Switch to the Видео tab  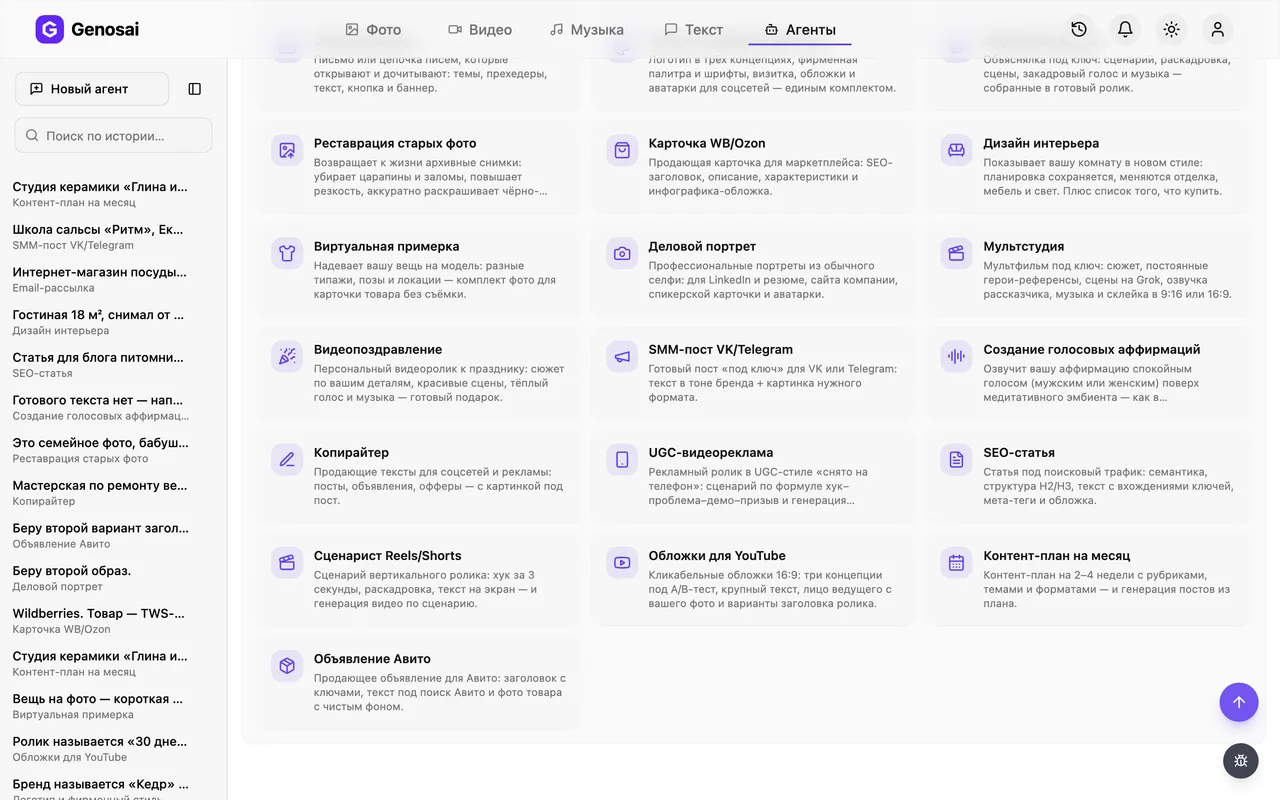click(x=480, y=29)
